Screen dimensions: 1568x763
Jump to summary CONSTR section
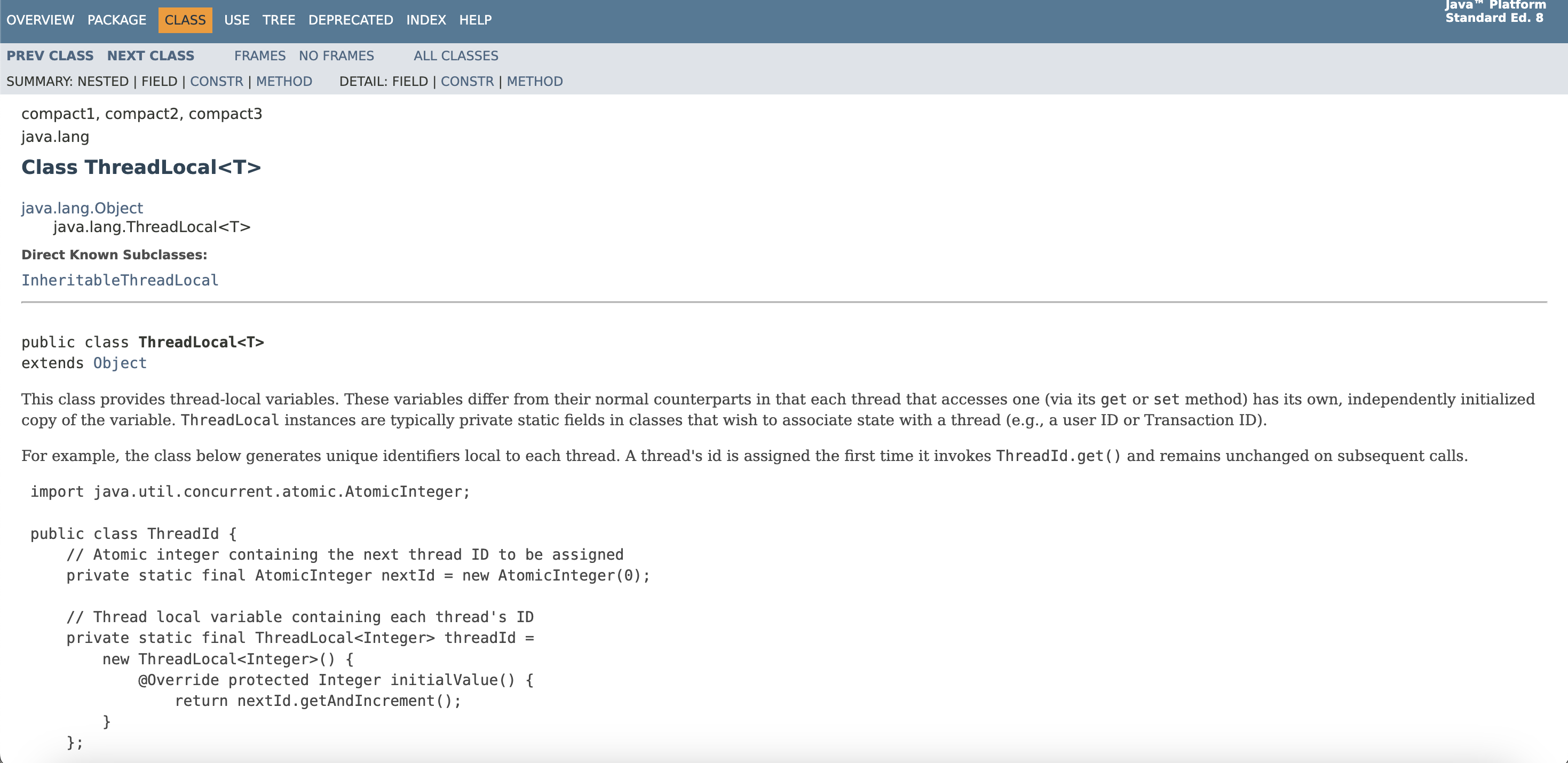[216, 82]
